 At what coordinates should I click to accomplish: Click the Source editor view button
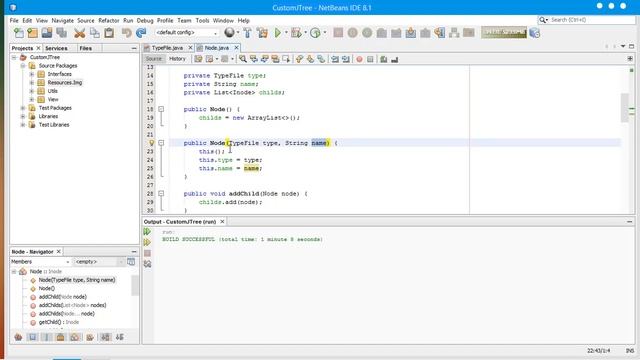tap(154, 59)
